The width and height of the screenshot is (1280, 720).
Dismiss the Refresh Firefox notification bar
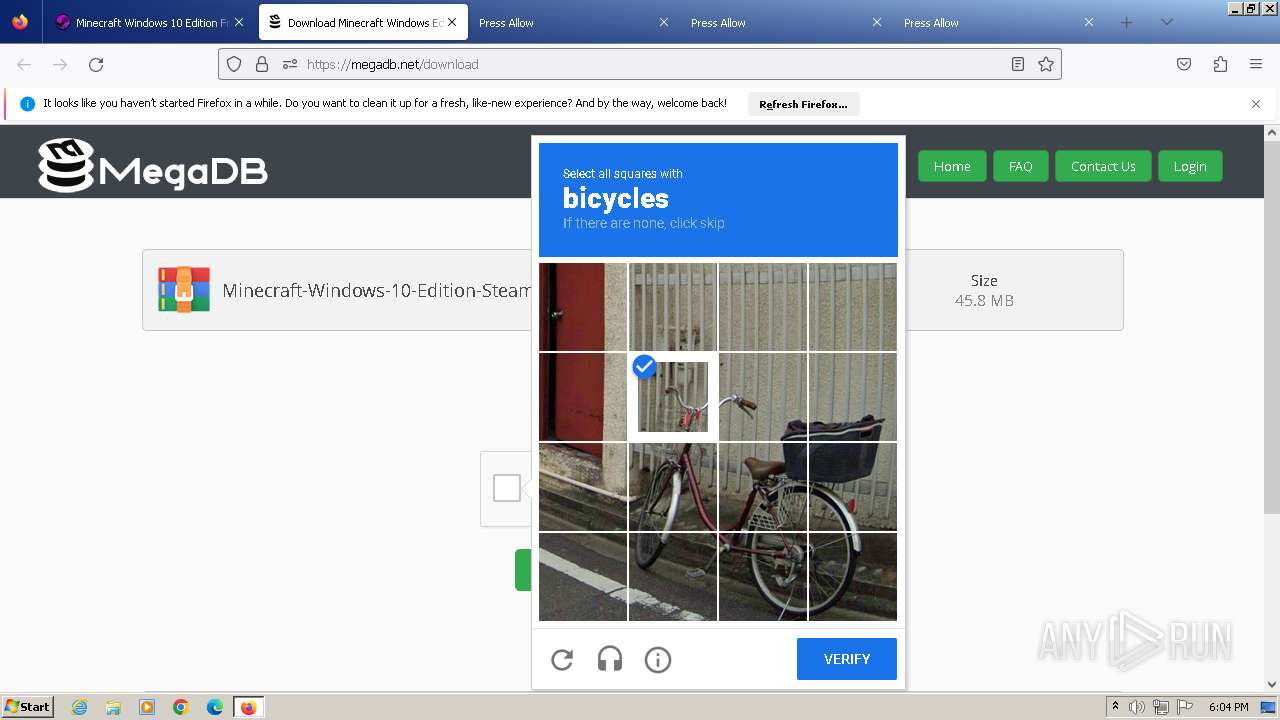1256,104
